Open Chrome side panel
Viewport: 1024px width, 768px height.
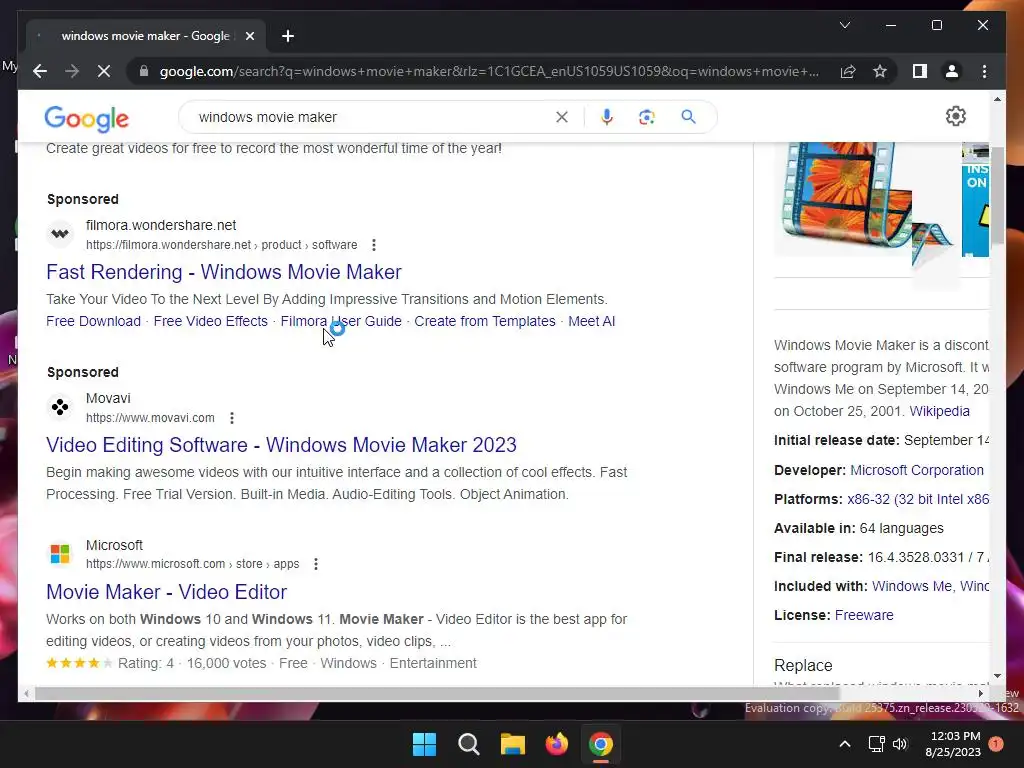(x=920, y=71)
